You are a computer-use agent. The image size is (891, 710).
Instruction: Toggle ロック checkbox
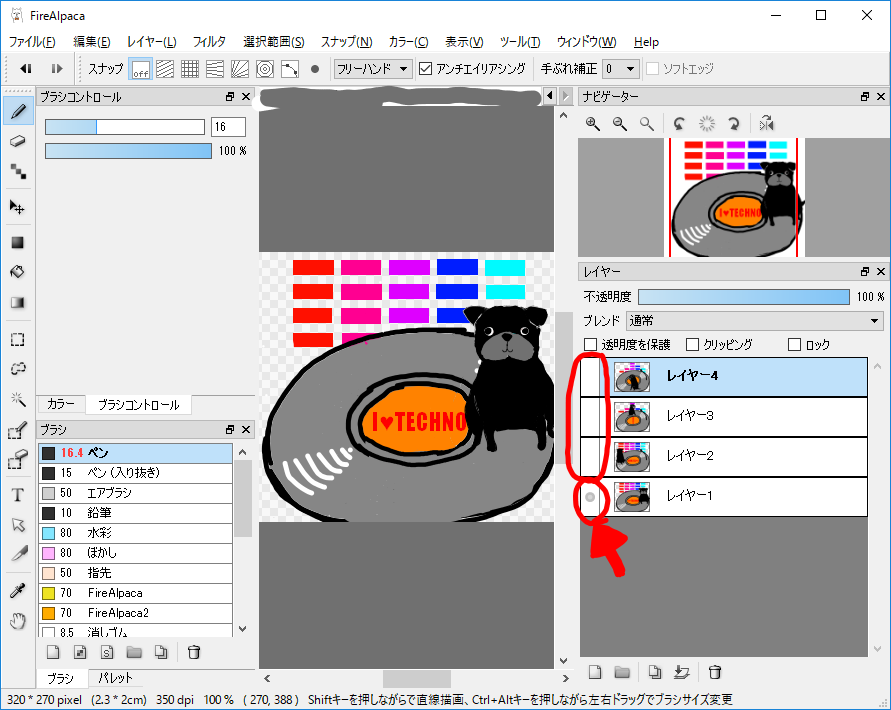tap(794, 344)
